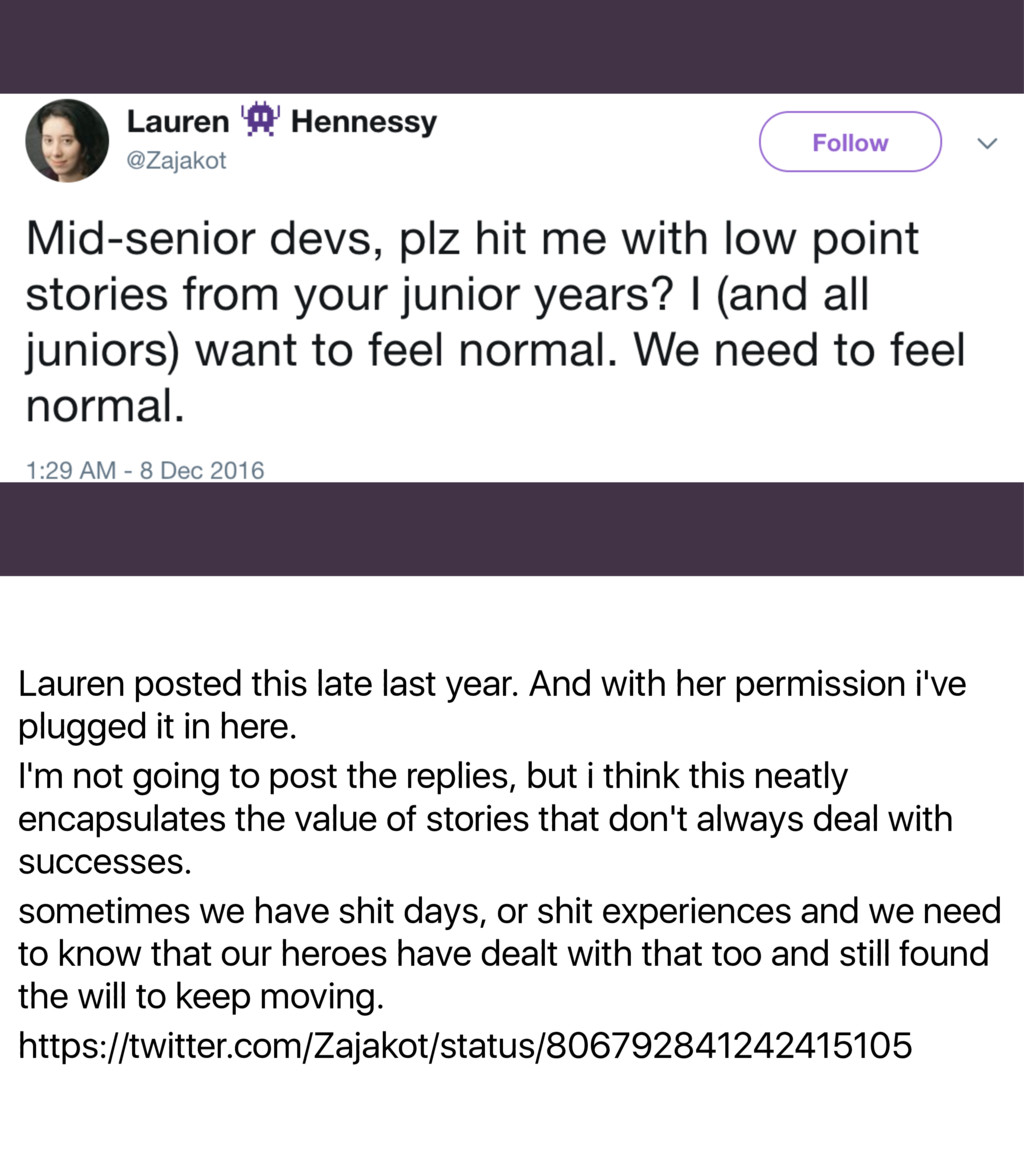The image size is (1024, 1152).
Task: Click the word "successes."
Action: pos(104,862)
